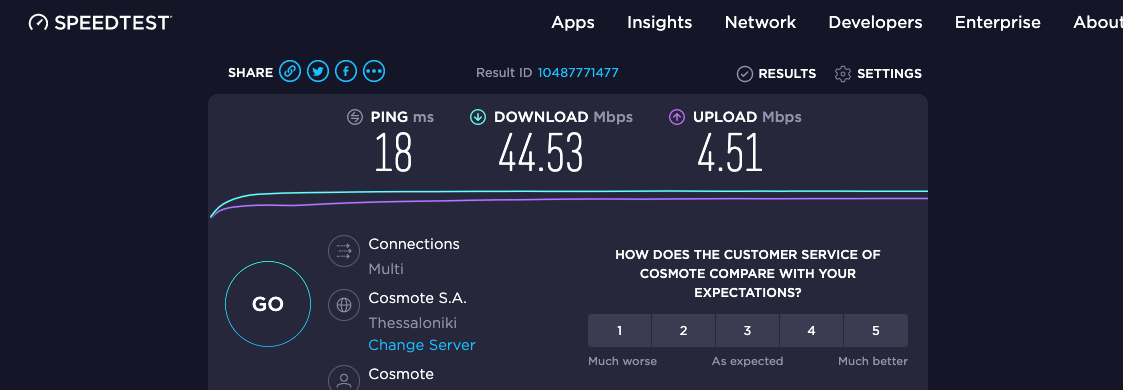Rate customer service 1 Much worse
The width and height of the screenshot is (1123, 390).
click(x=620, y=331)
